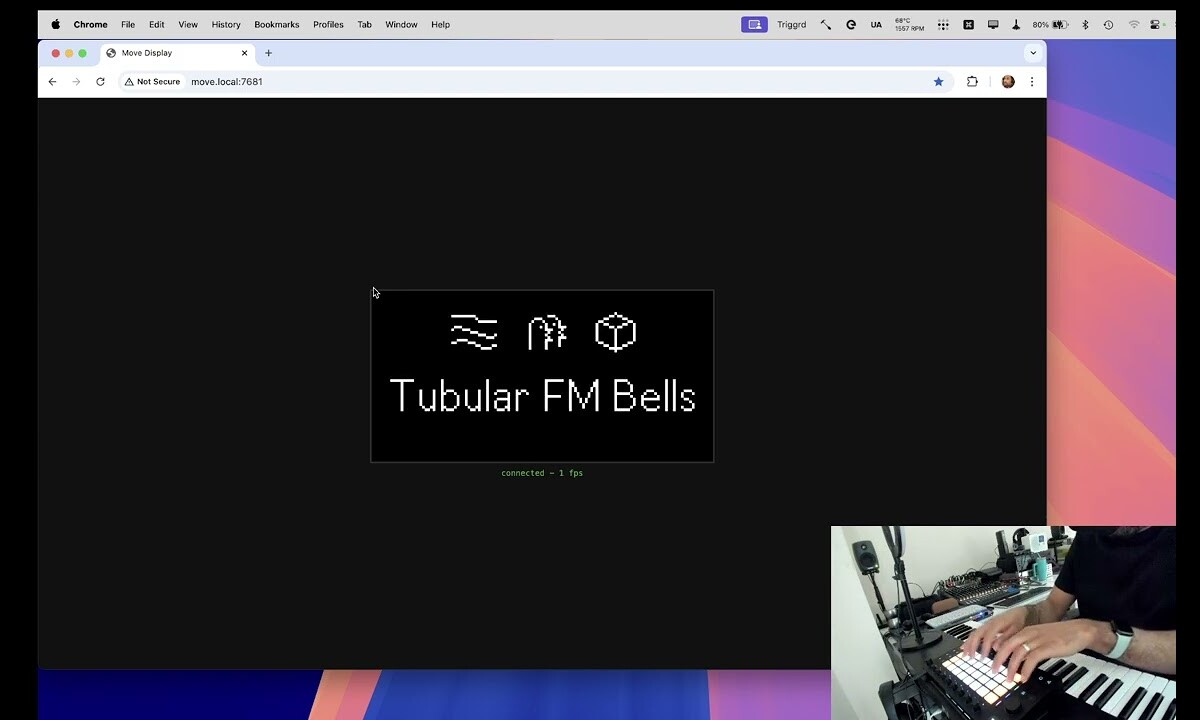Click the middle hand-shaped icon in display
This screenshot has height=720, width=1200.
click(x=546, y=332)
